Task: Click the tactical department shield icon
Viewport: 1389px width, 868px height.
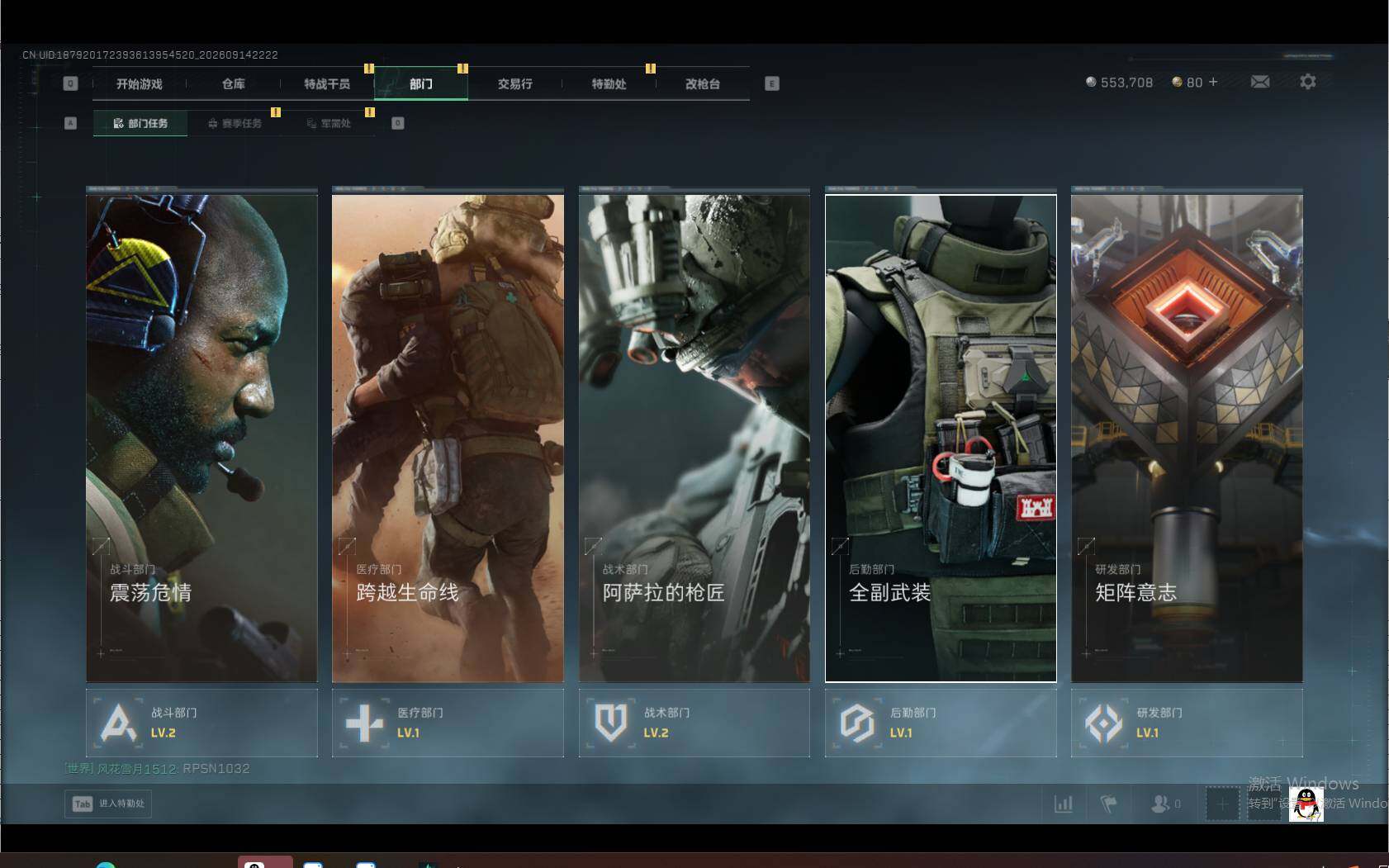Action: [611, 723]
